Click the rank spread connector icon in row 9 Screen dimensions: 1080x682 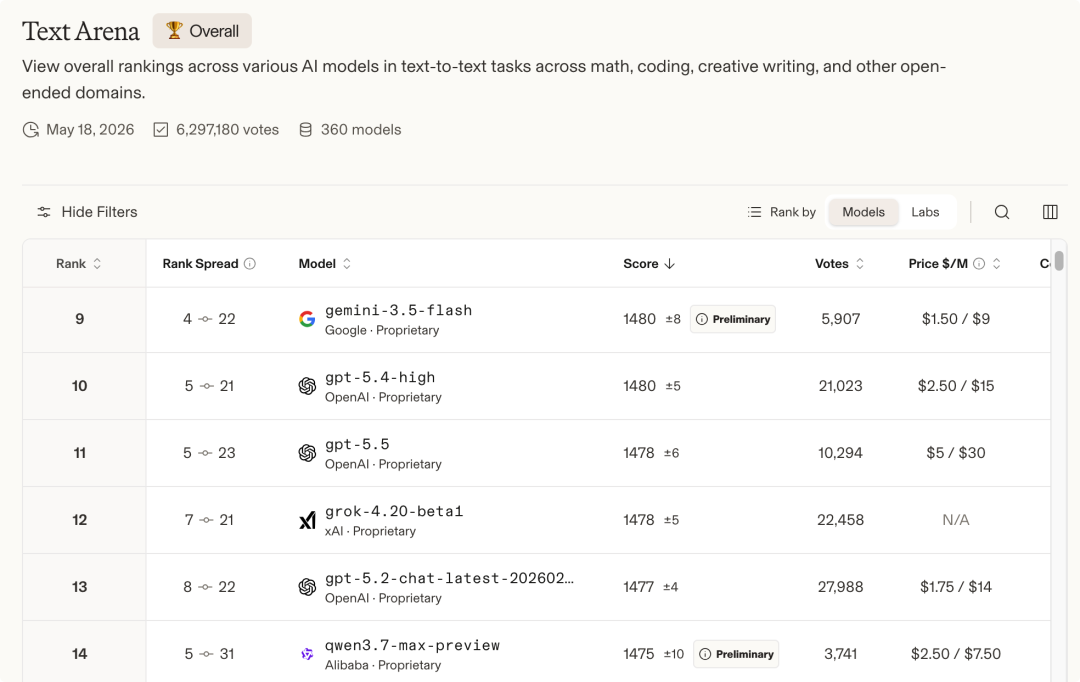(x=205, y=319)
